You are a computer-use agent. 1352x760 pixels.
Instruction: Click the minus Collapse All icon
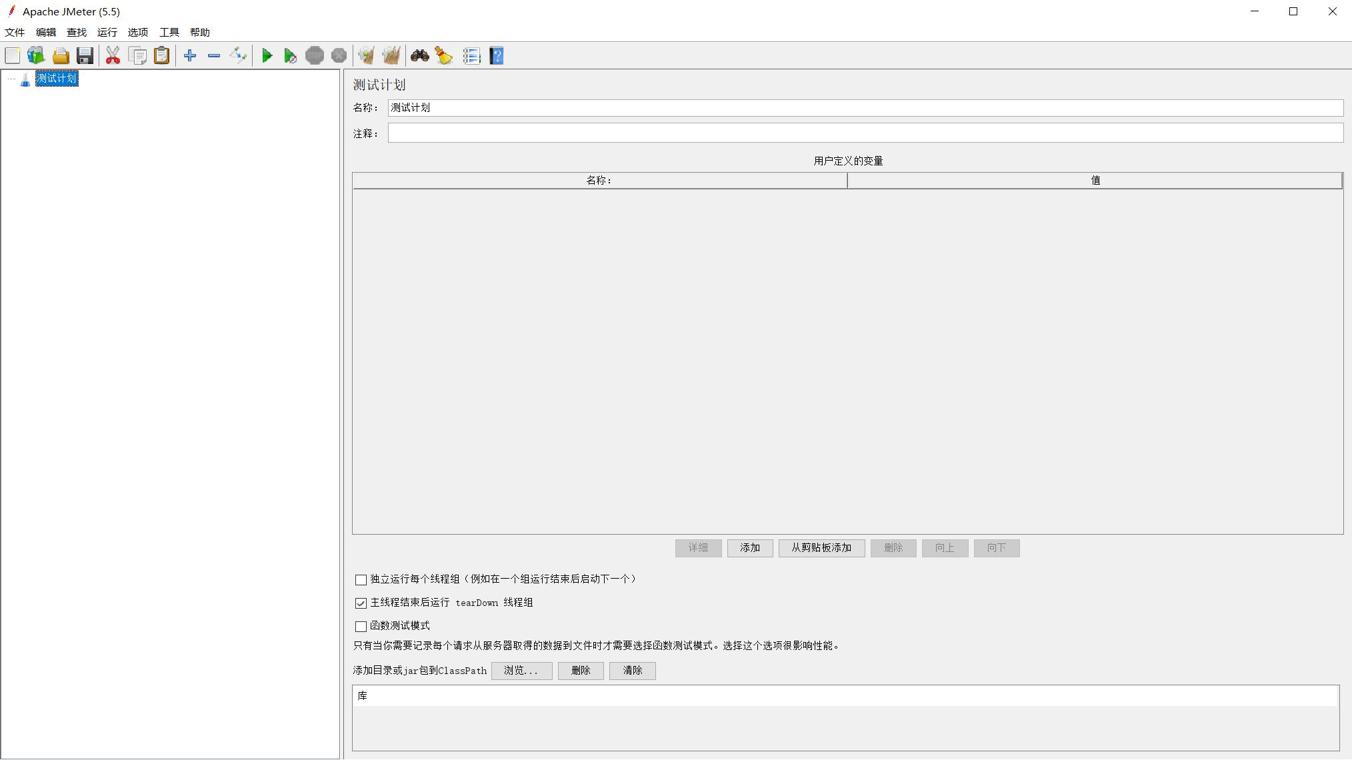coord(214,56)
